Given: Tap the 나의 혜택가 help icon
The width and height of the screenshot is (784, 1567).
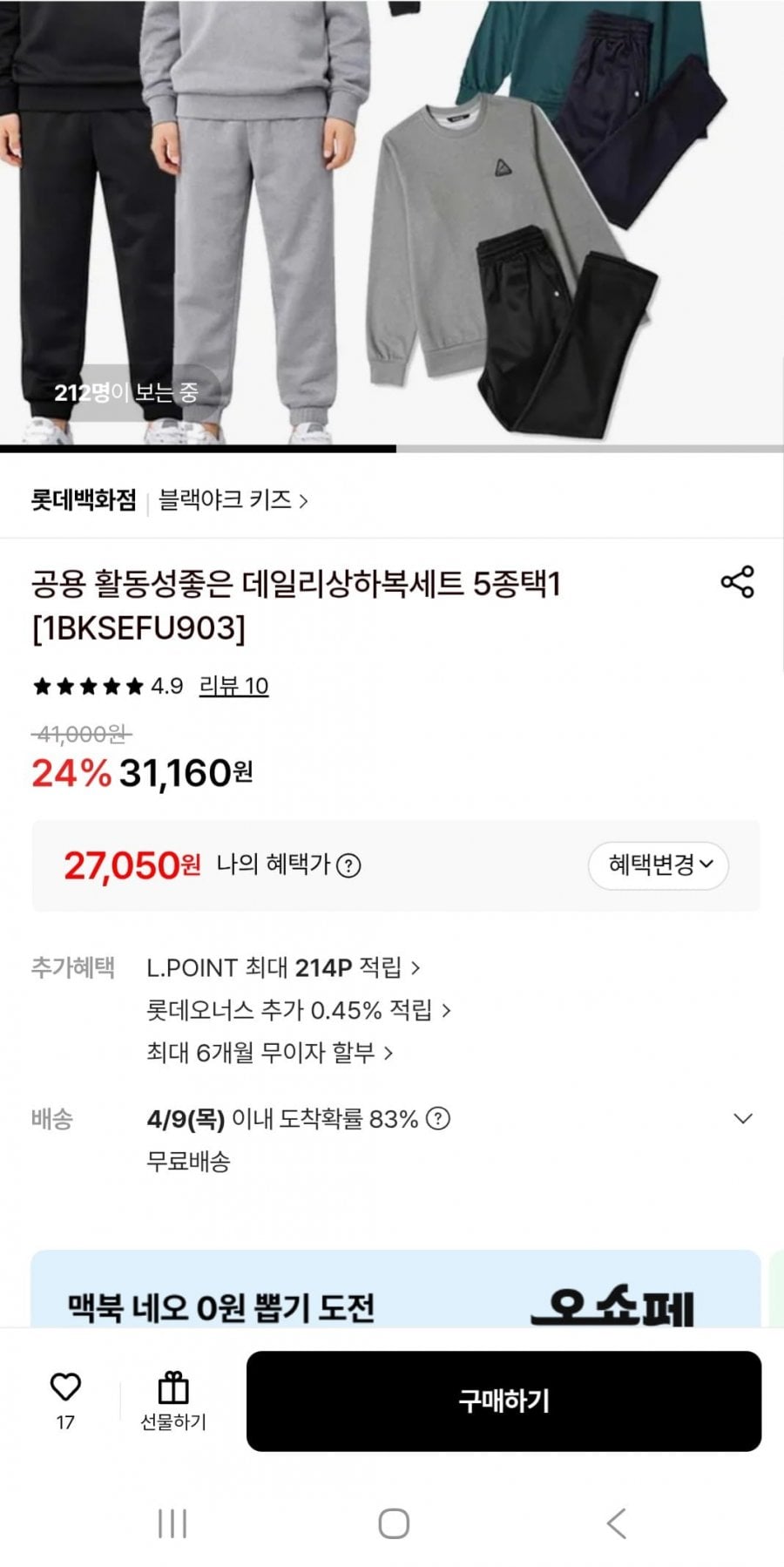Looking at the screenshot, I should pyautogui.click(x=348, y=865).
